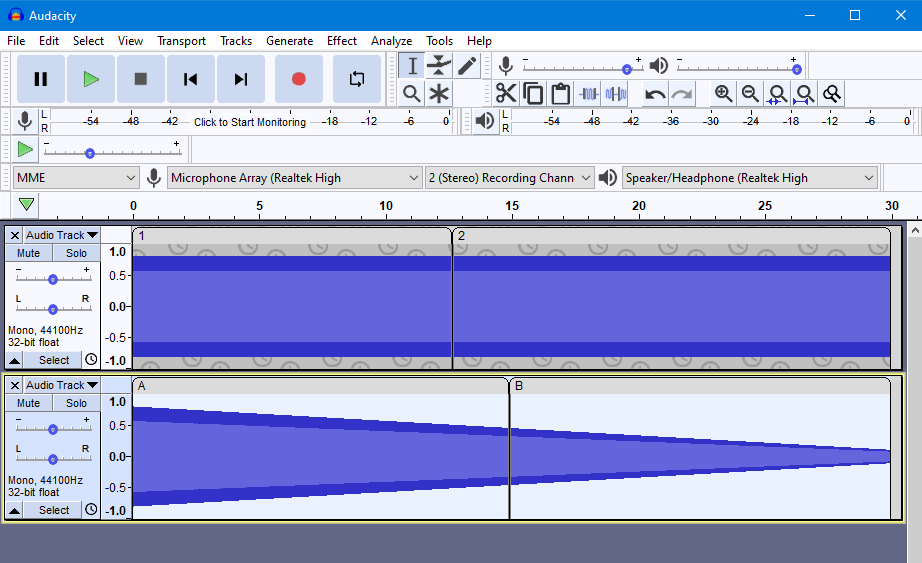Select the Selection (I-beam) tool
Viewport: 922px width, 563px height.
tap(412, 66)
